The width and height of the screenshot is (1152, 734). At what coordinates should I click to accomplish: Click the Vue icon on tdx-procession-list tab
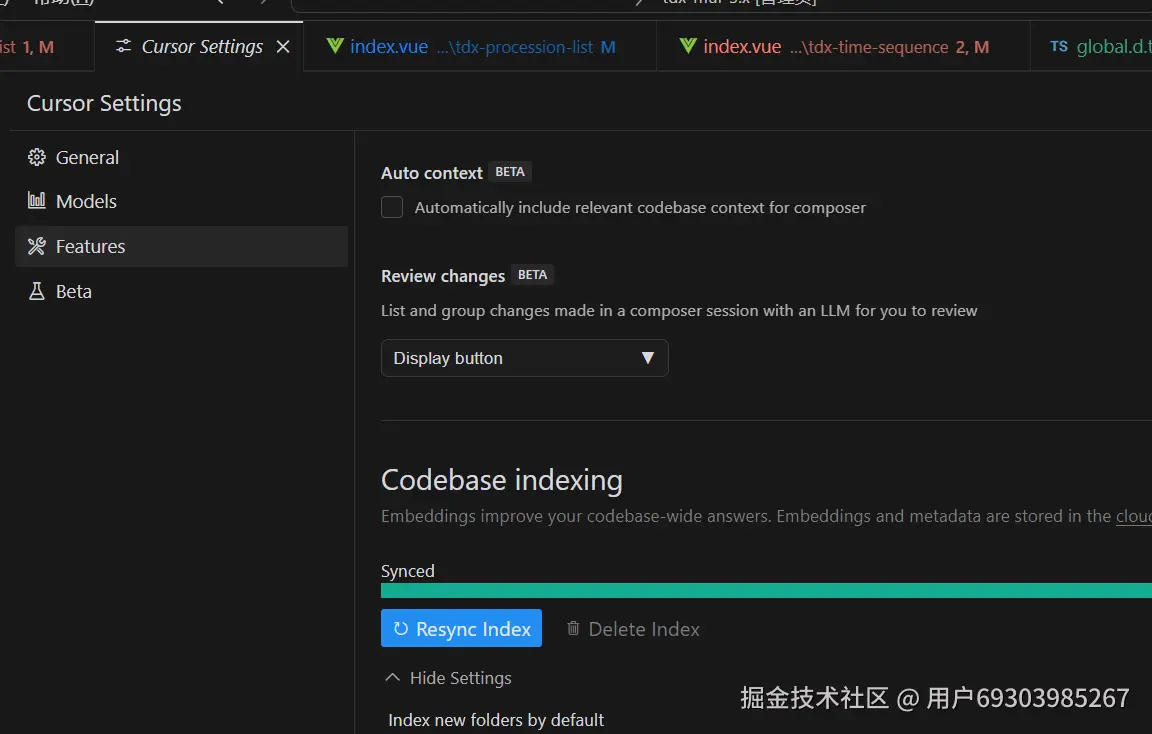[335, 46]
